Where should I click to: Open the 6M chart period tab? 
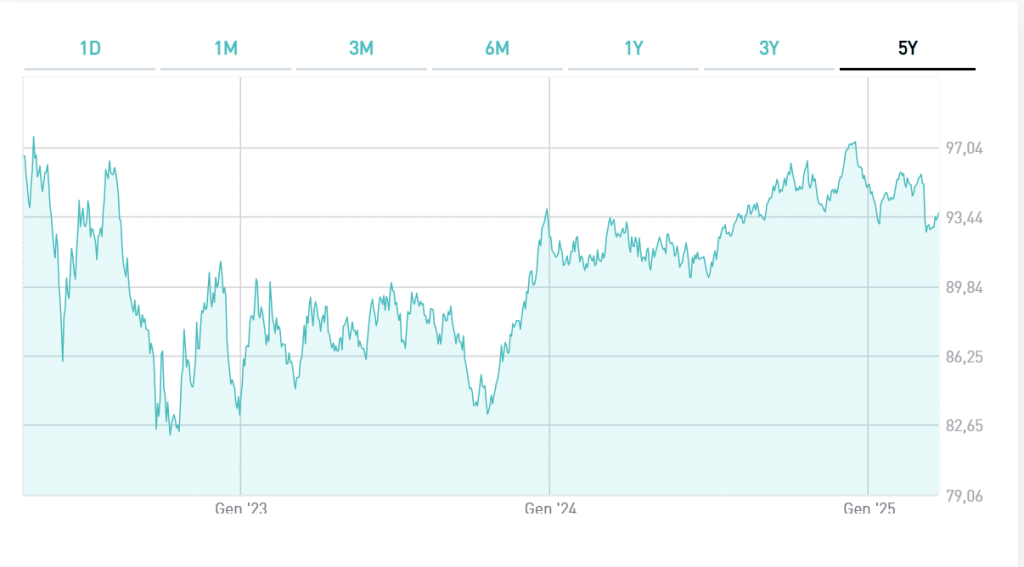[497, 47]
